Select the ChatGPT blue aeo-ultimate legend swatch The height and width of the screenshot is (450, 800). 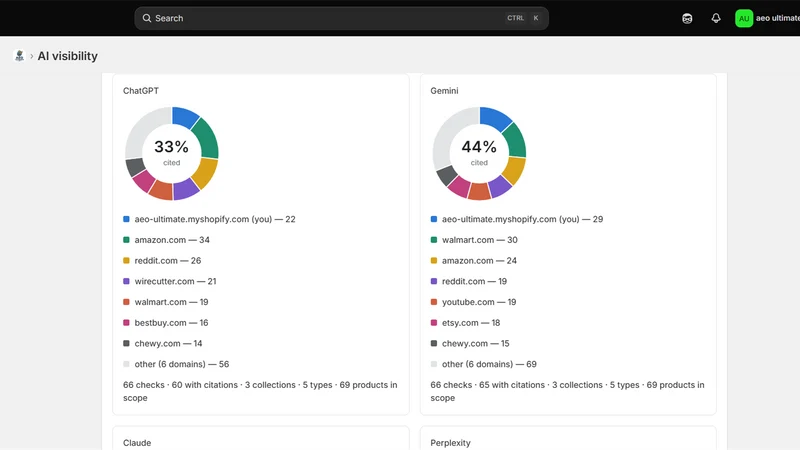pyautogui.click(x=126, y=219)
